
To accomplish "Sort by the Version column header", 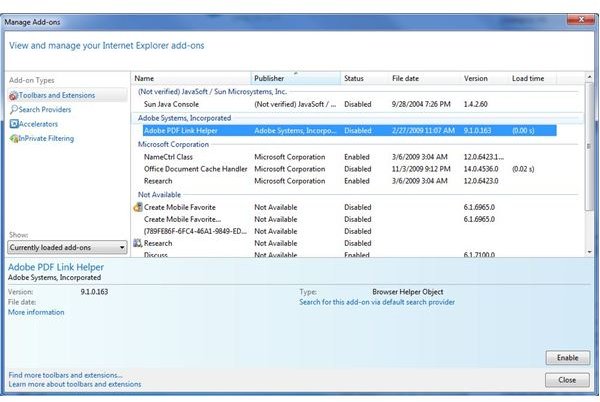I will [x=484, y=78].
